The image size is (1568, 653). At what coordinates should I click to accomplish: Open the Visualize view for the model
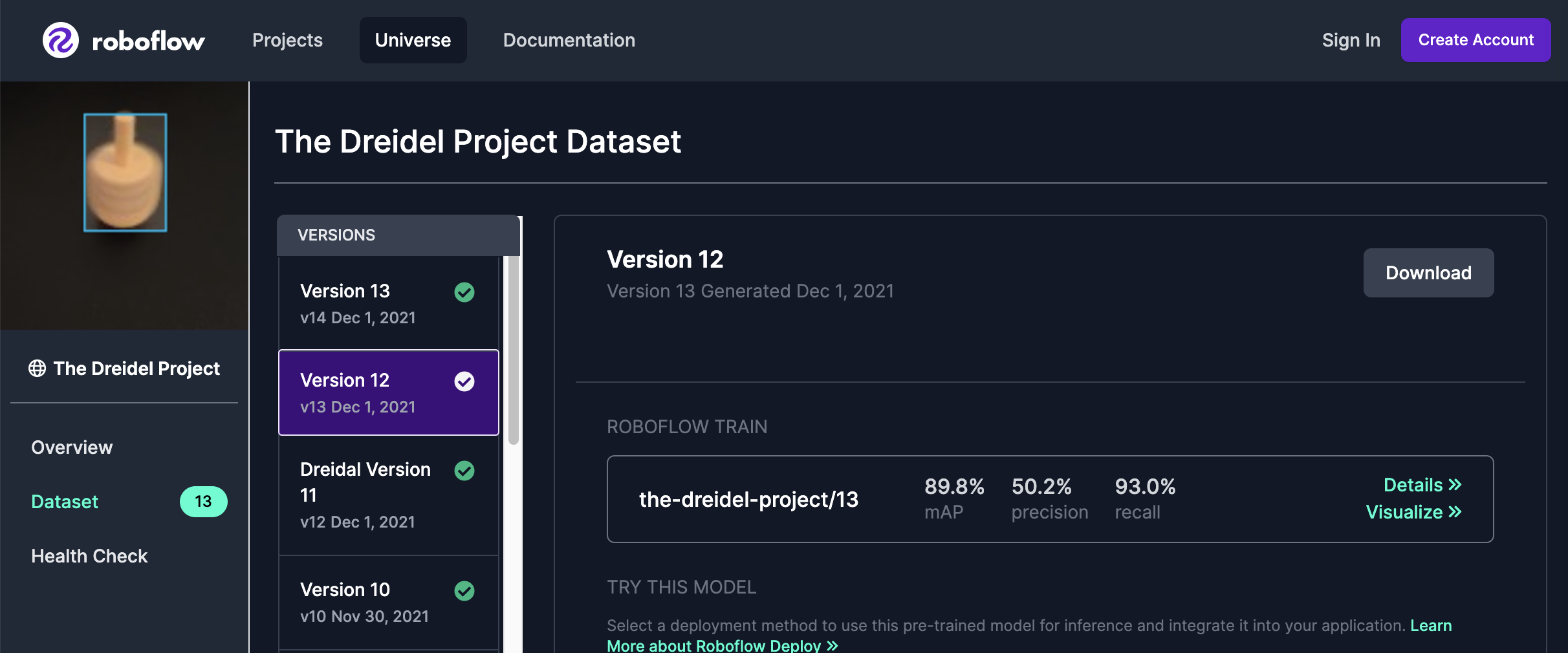tap(1413, 512)
